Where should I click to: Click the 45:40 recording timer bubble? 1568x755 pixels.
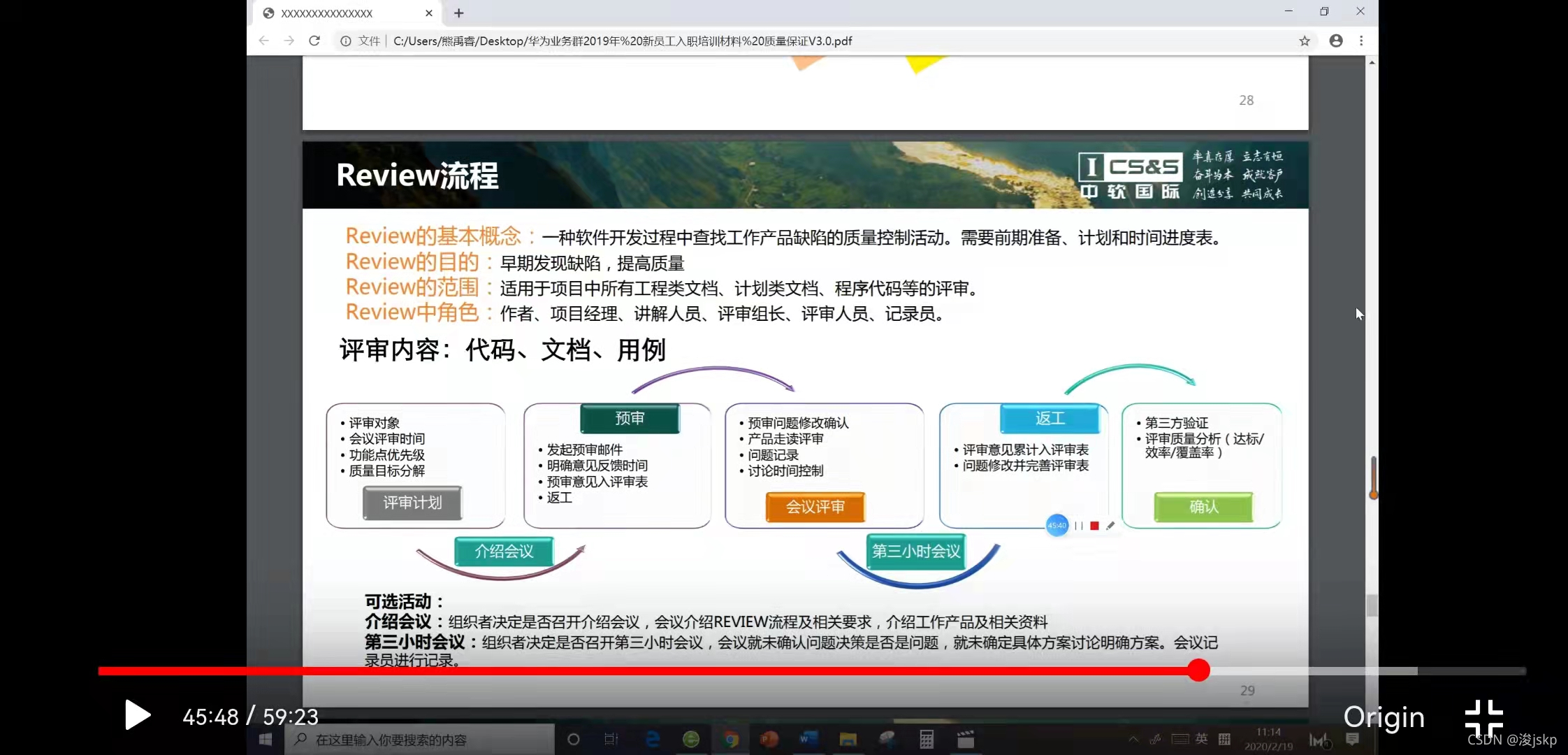(1057, 526)
